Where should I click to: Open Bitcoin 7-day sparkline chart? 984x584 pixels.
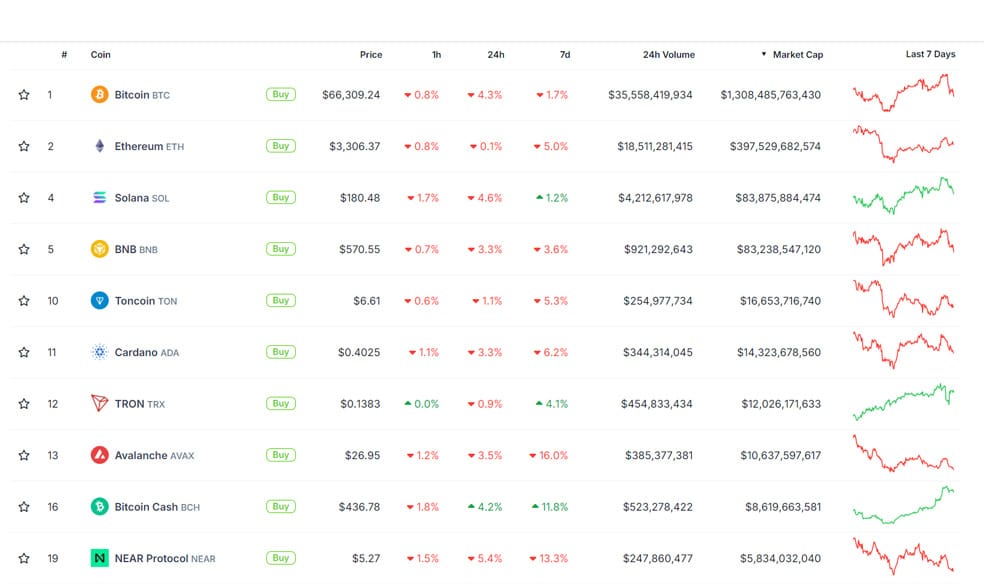pos(904,93)
